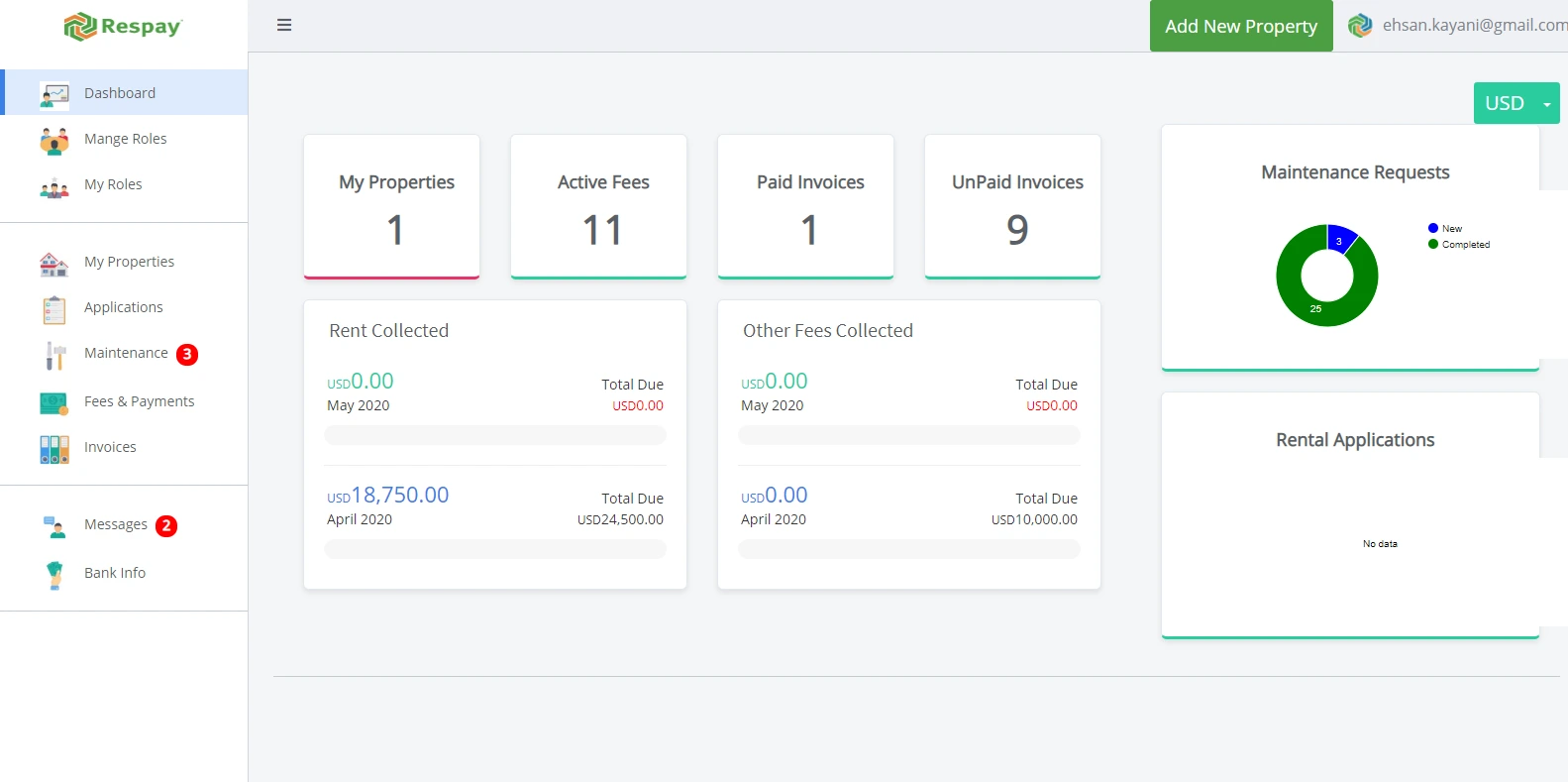Screen dimensions: 1568x782
Task: Open the Maintenance section
Action: point(124,354)
